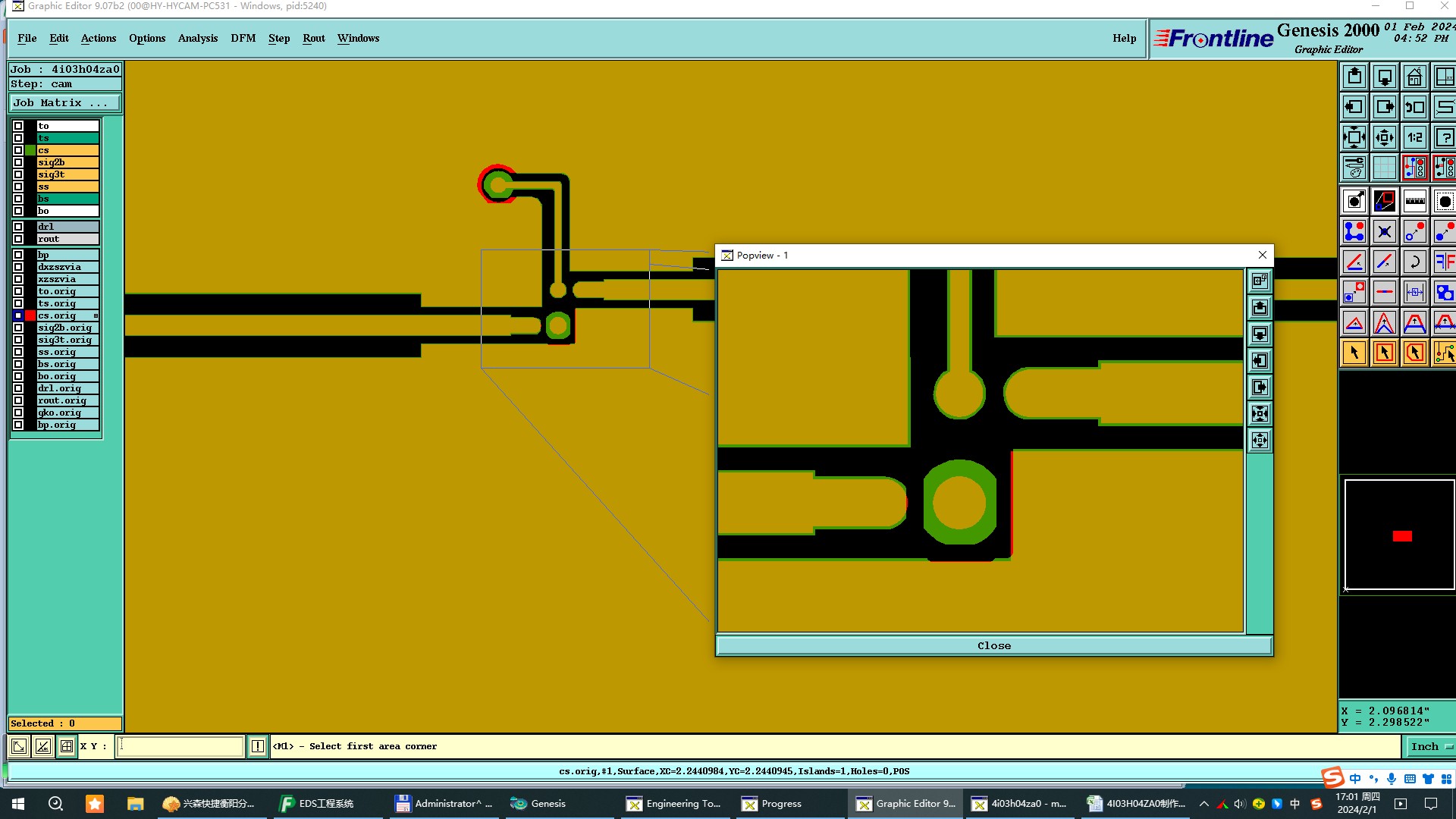Click the zoom 1:2 scale icon

coord(1414,137)
